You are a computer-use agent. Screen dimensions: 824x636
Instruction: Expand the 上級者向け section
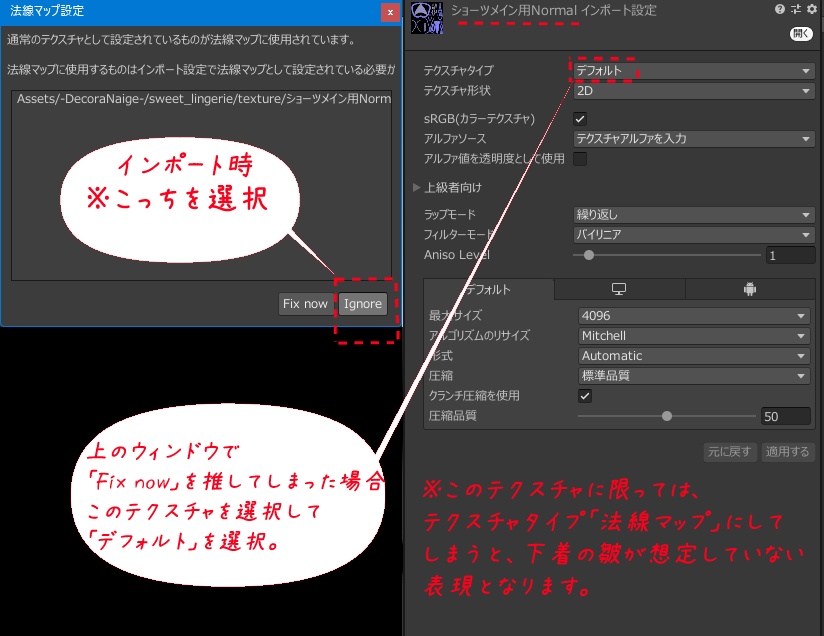tap(416, 188)
